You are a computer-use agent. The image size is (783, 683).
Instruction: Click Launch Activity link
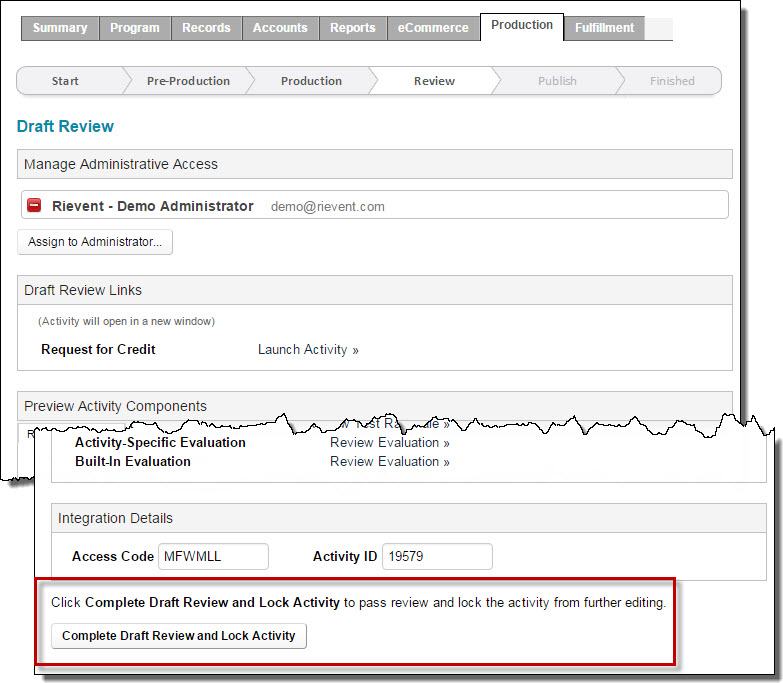[x=308, y=349]
